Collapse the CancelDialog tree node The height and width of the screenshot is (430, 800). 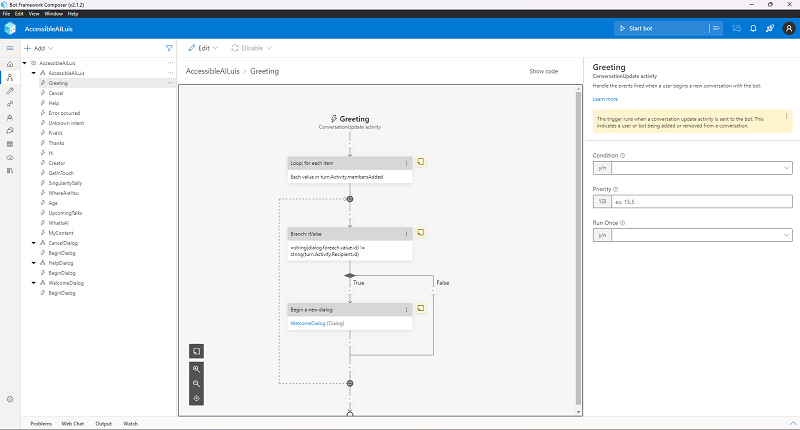click(34, 243)
